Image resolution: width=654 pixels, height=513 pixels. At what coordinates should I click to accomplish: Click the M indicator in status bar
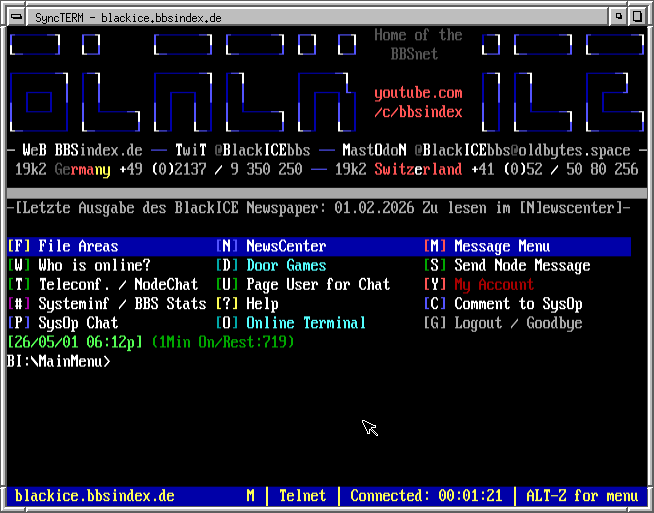pos(251,495)
